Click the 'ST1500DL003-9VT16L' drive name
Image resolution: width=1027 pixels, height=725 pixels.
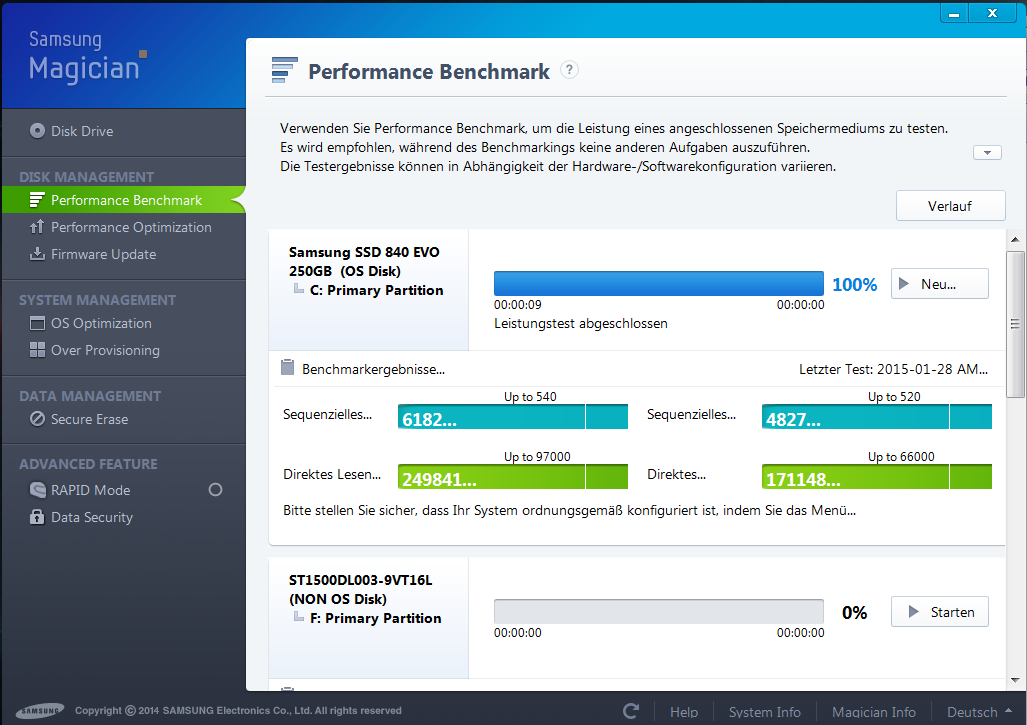pos(360,580)
